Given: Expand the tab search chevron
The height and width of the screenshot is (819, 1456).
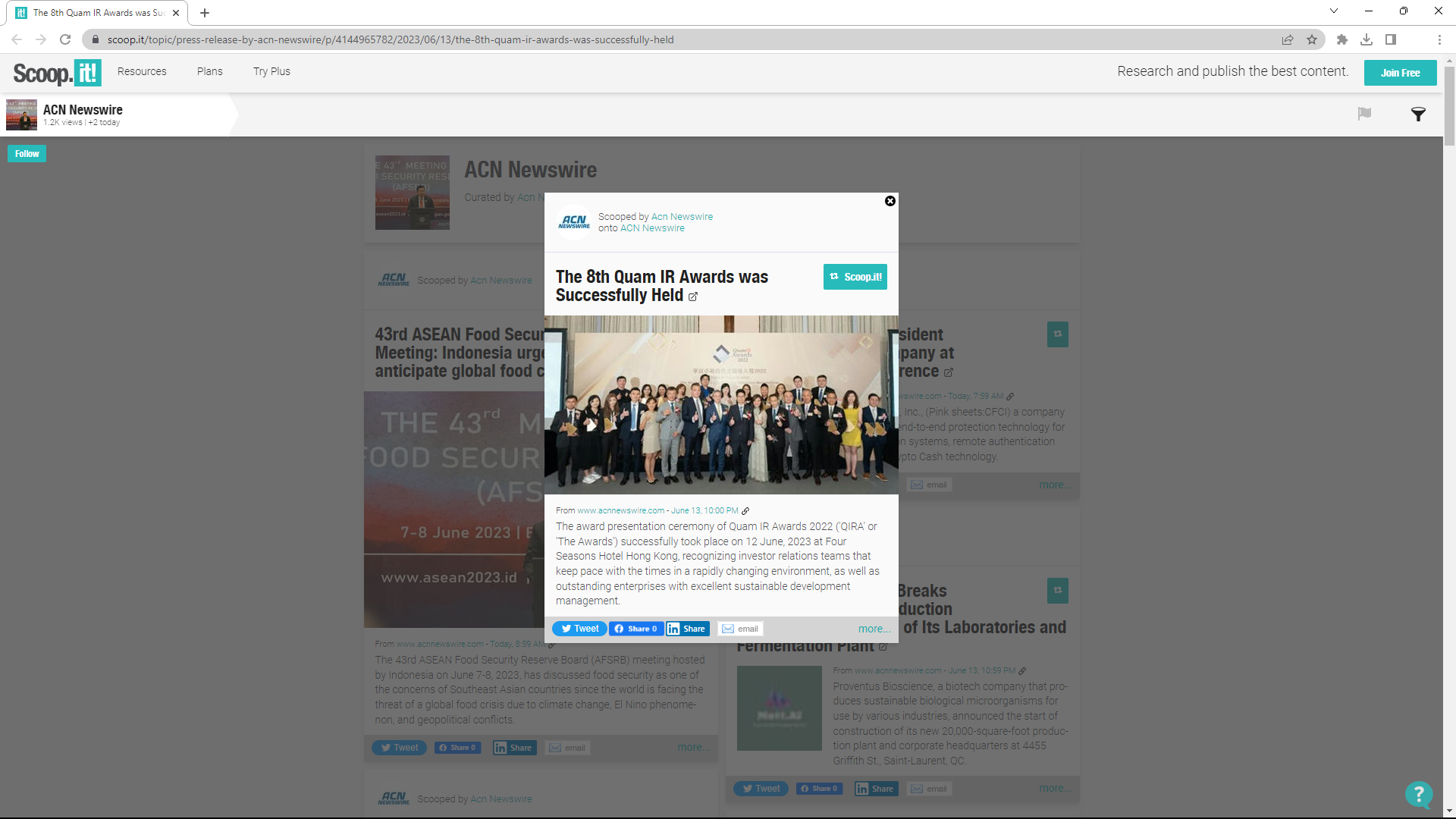Looking at the screenshot, I should click(1334, 11).
